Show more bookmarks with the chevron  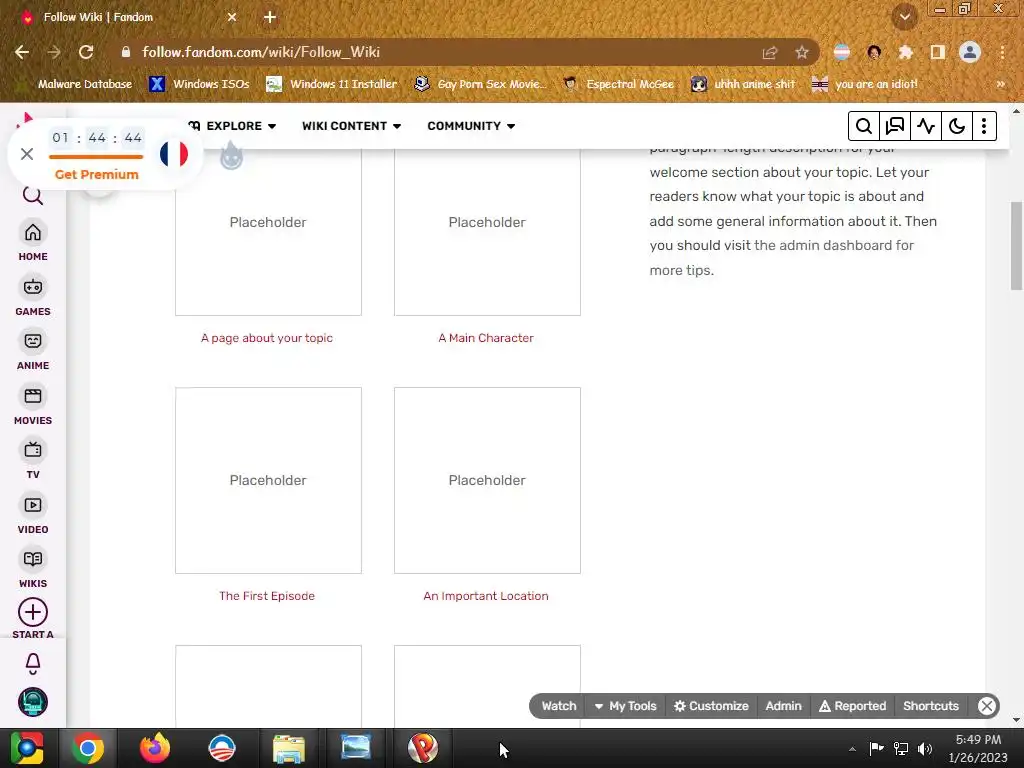[x=1000, y=84]
